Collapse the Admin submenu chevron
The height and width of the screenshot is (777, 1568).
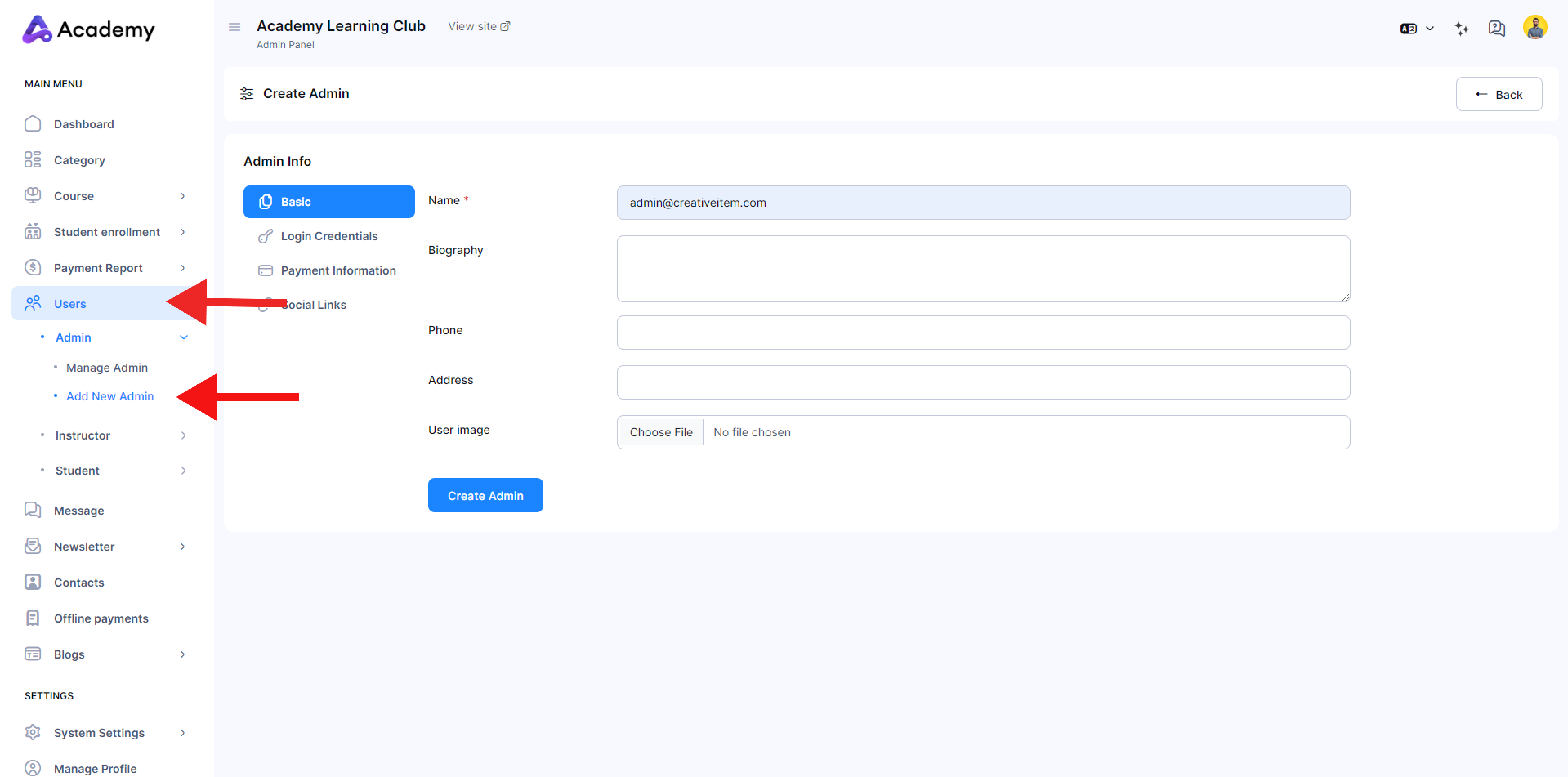pyautogui.click(x=183, y=338)
